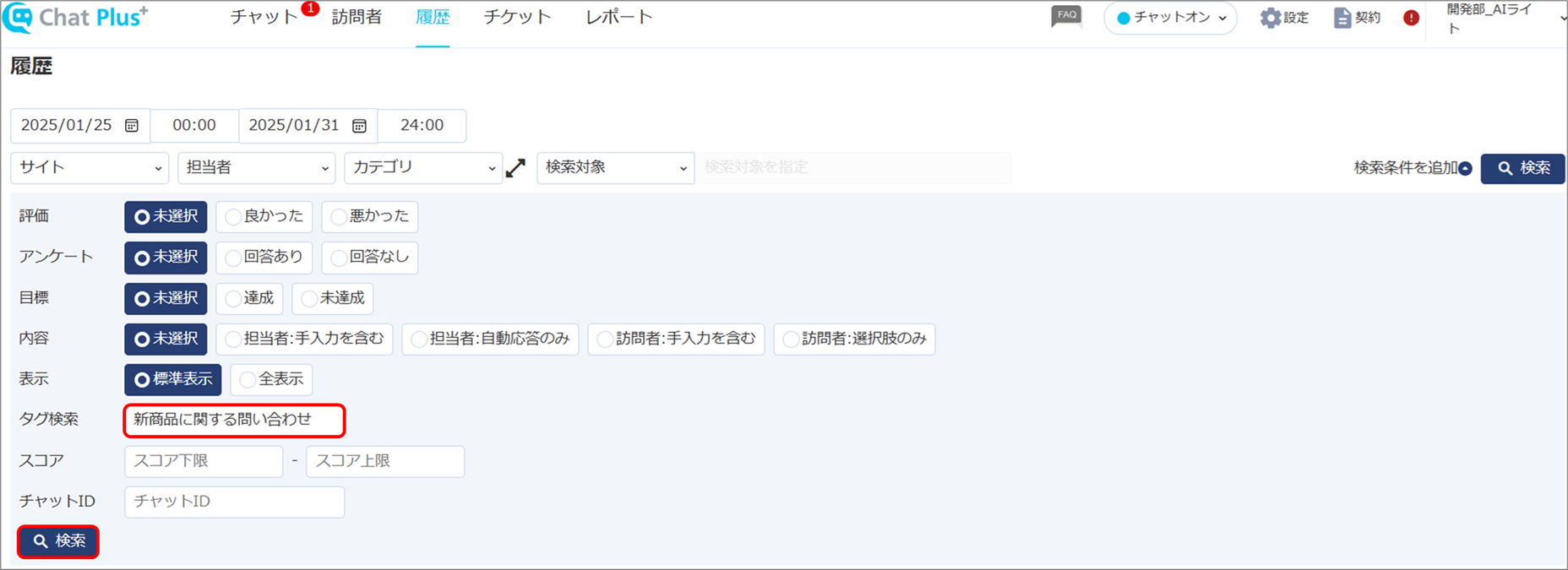Screen dimensions: 1568x570
Task: Click the Chat Plus logo
Action: (x=76, y=18)
